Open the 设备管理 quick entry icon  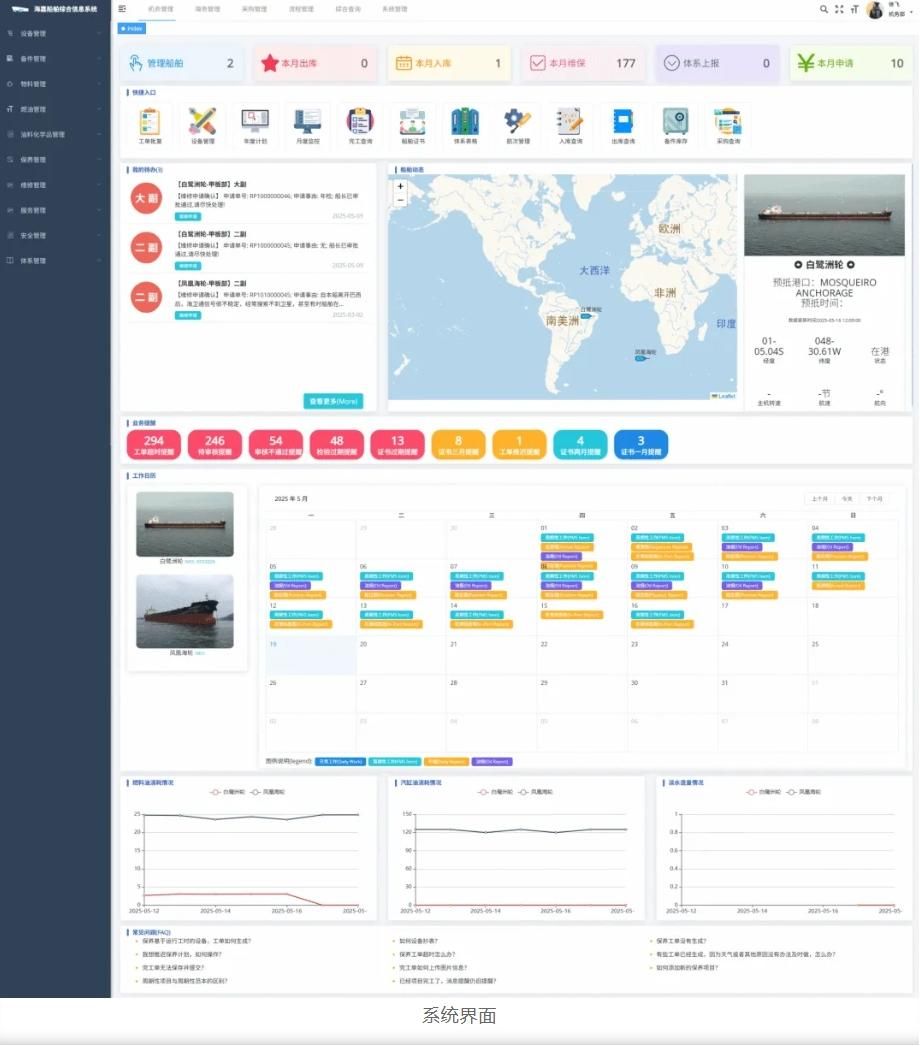point(203,123)
